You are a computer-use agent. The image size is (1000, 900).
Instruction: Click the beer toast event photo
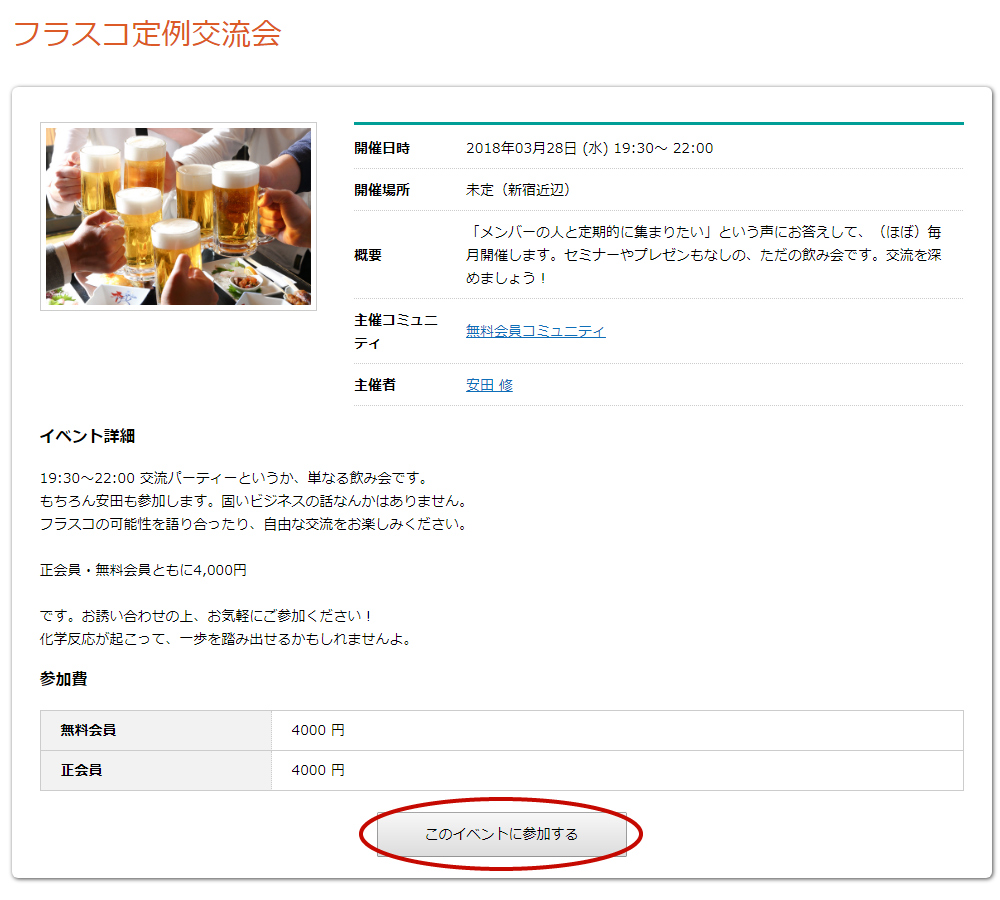point(179,216)
